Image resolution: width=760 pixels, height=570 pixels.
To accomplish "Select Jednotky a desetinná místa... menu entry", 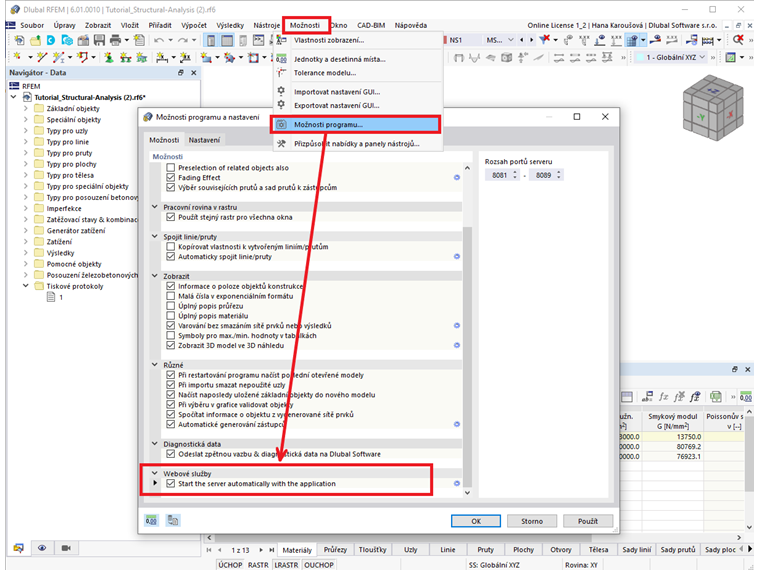I will [x=340, y=59].
